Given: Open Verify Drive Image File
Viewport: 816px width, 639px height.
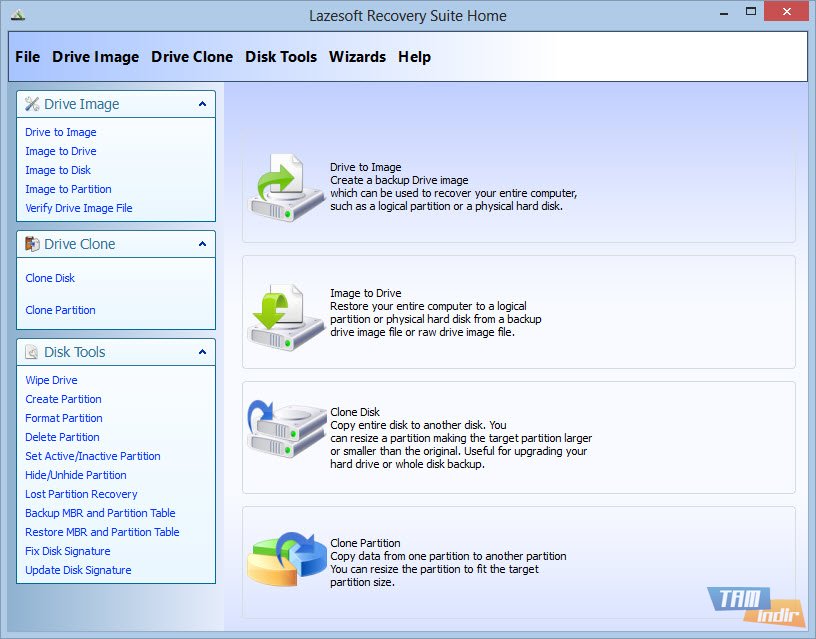Looking at the screenshot, I should 78,208.
